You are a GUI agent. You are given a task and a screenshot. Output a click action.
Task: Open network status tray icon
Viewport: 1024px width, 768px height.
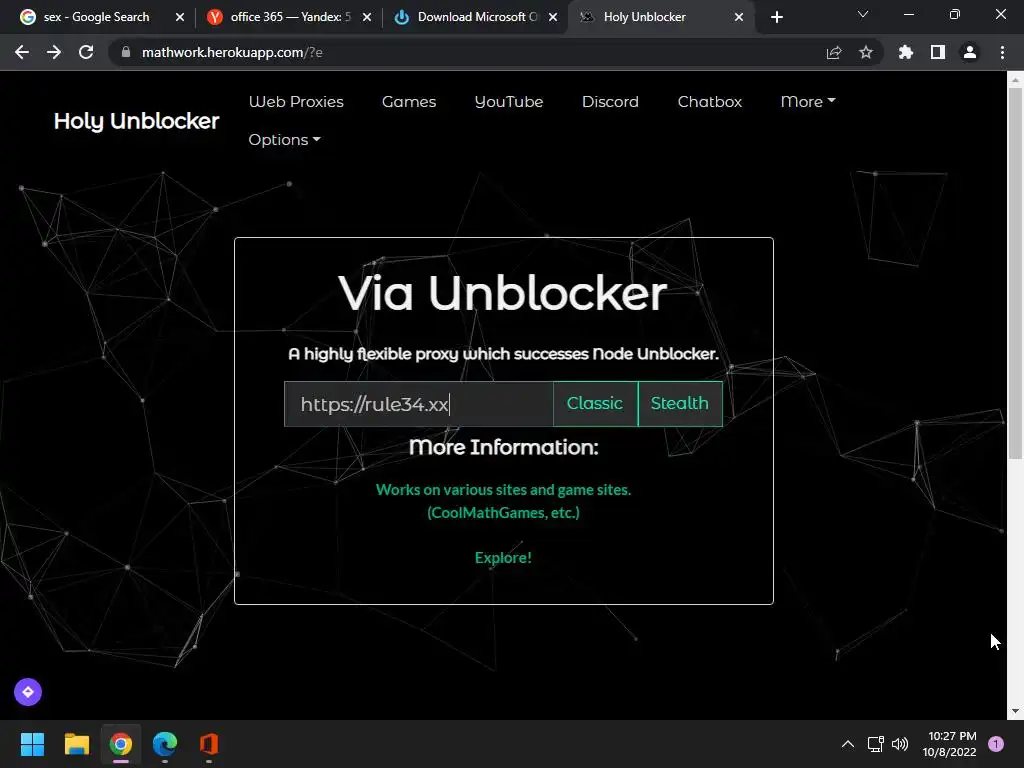pyautogui.click(x=875, y=744)
